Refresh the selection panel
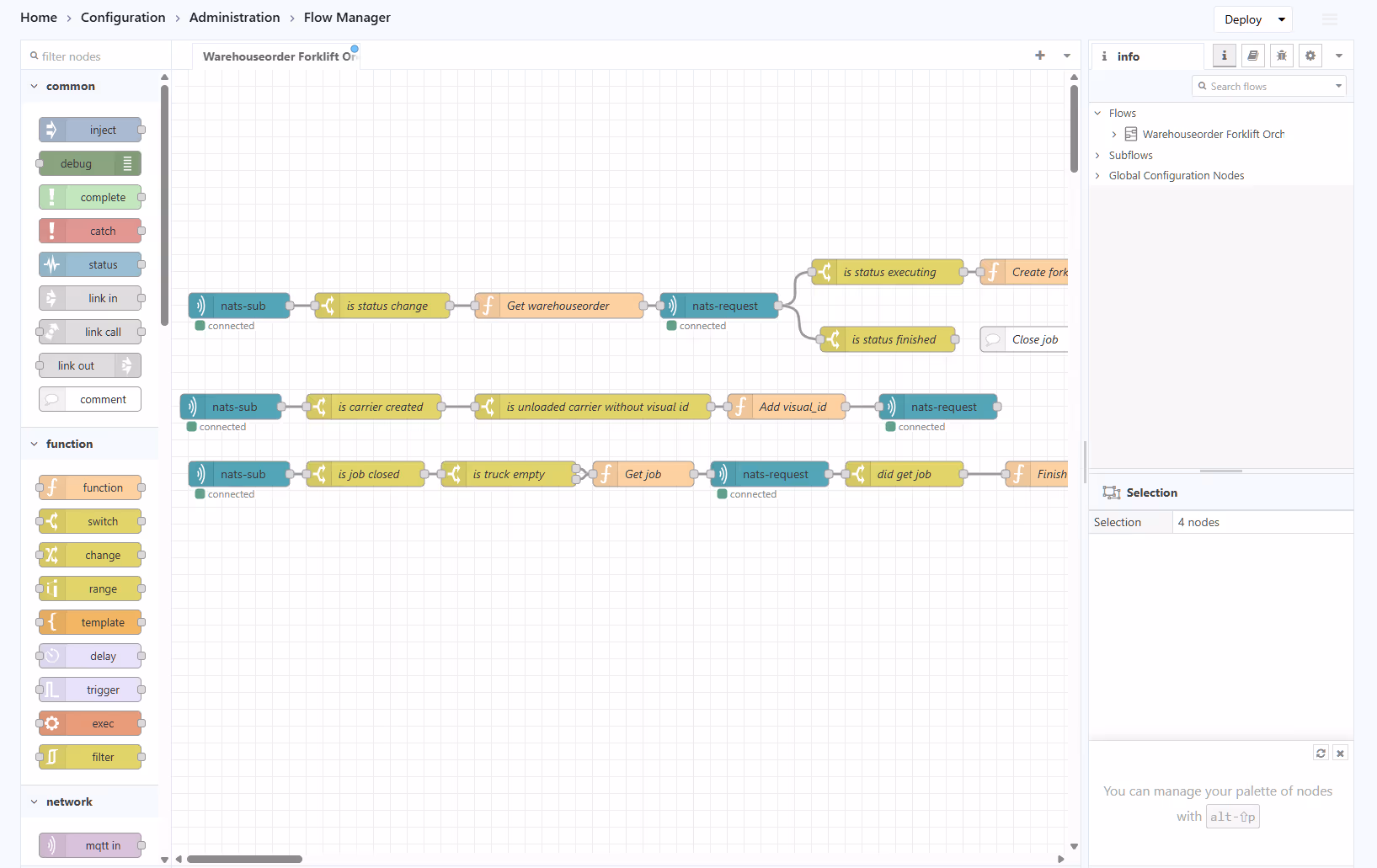This screenshot has height=868, width=1377. [x=1321, y=752]
